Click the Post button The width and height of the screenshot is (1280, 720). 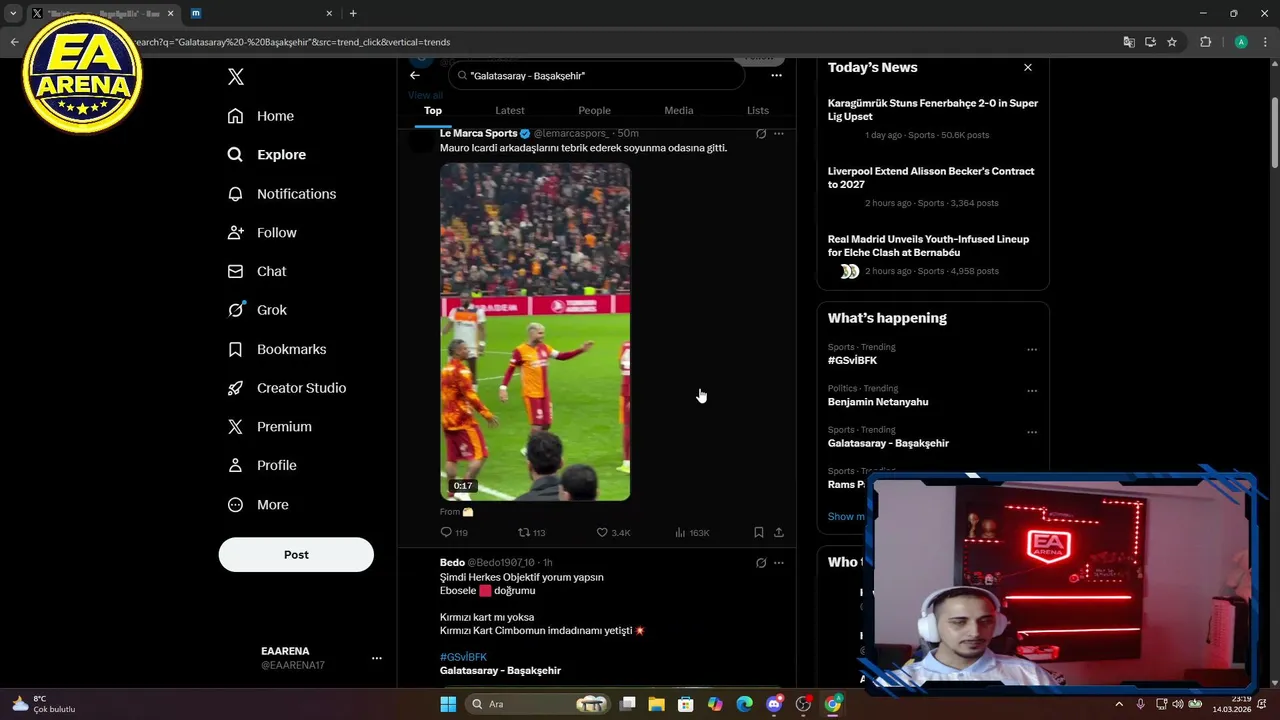[x=296, y=555]
